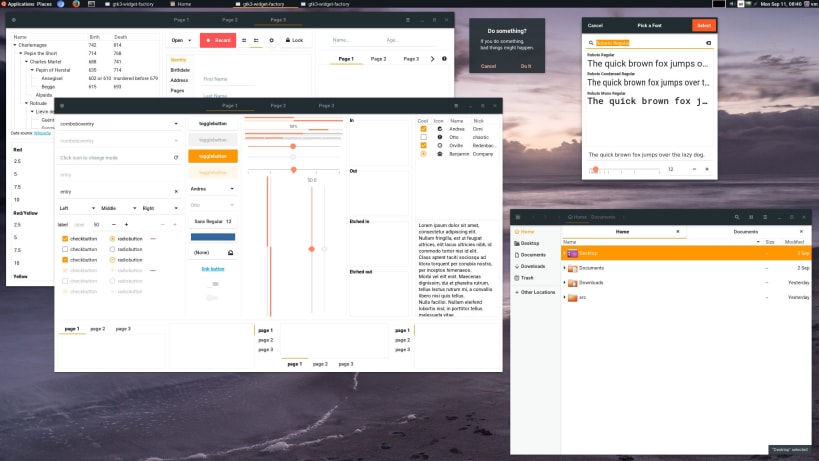This screenshot has height=461, width=819.
Task: Open search in the file manager header
Action: (x=737, y=217)
